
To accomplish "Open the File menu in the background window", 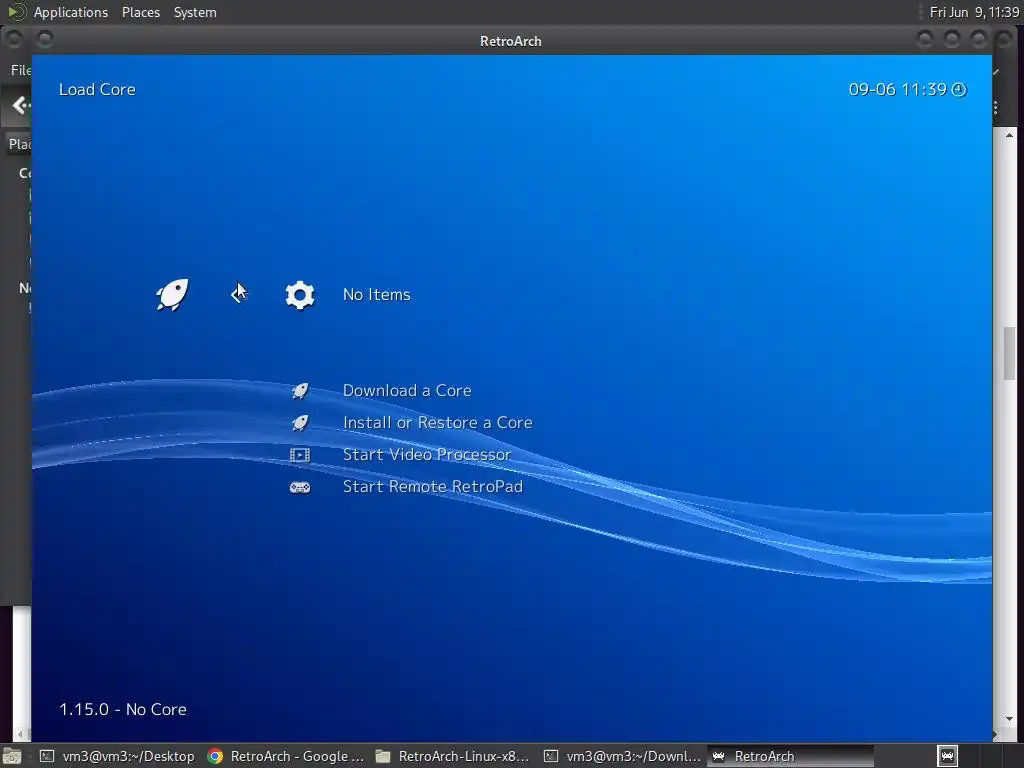I will click(20, 70).
